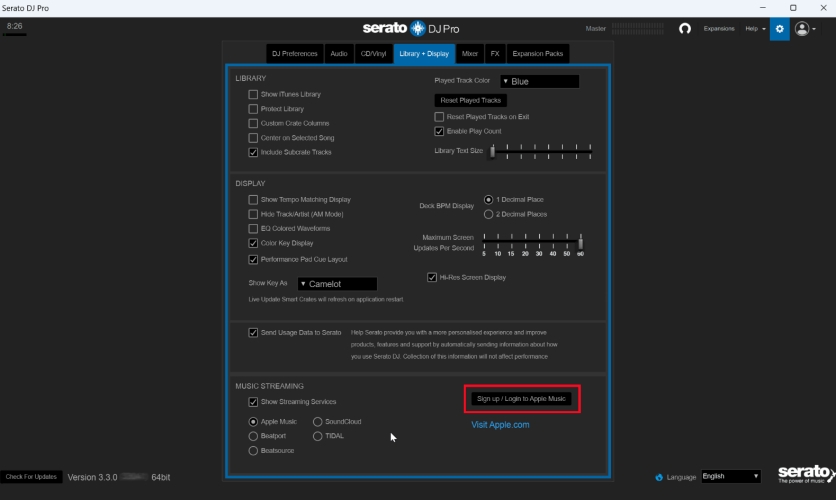Select Apple Music streaming service
Viewport: 836px width, 500px height.
click(x=253, y=422)
